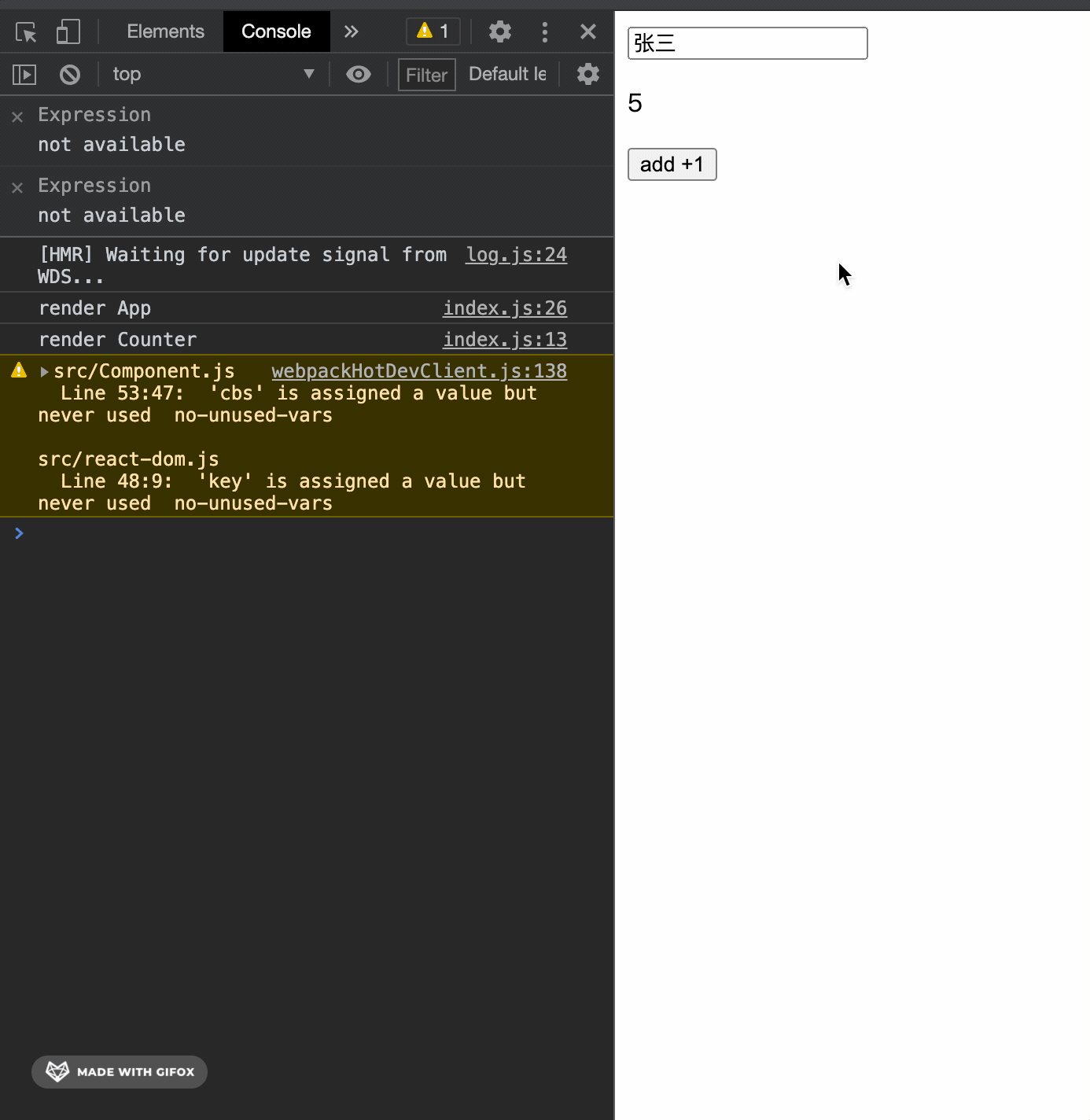Select the Console tab

276,31
